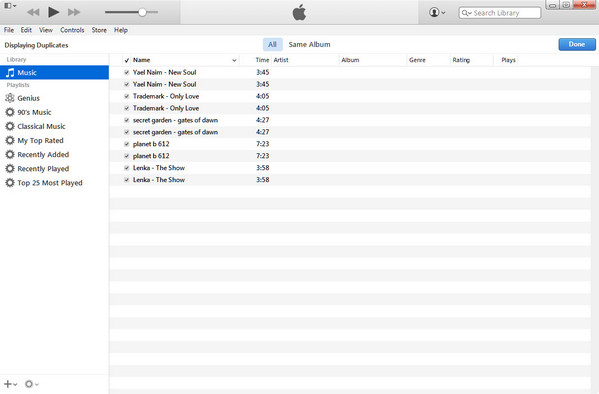Open the Genius playlist
This screenshot has height=394, width=599.
pos(54,98)
